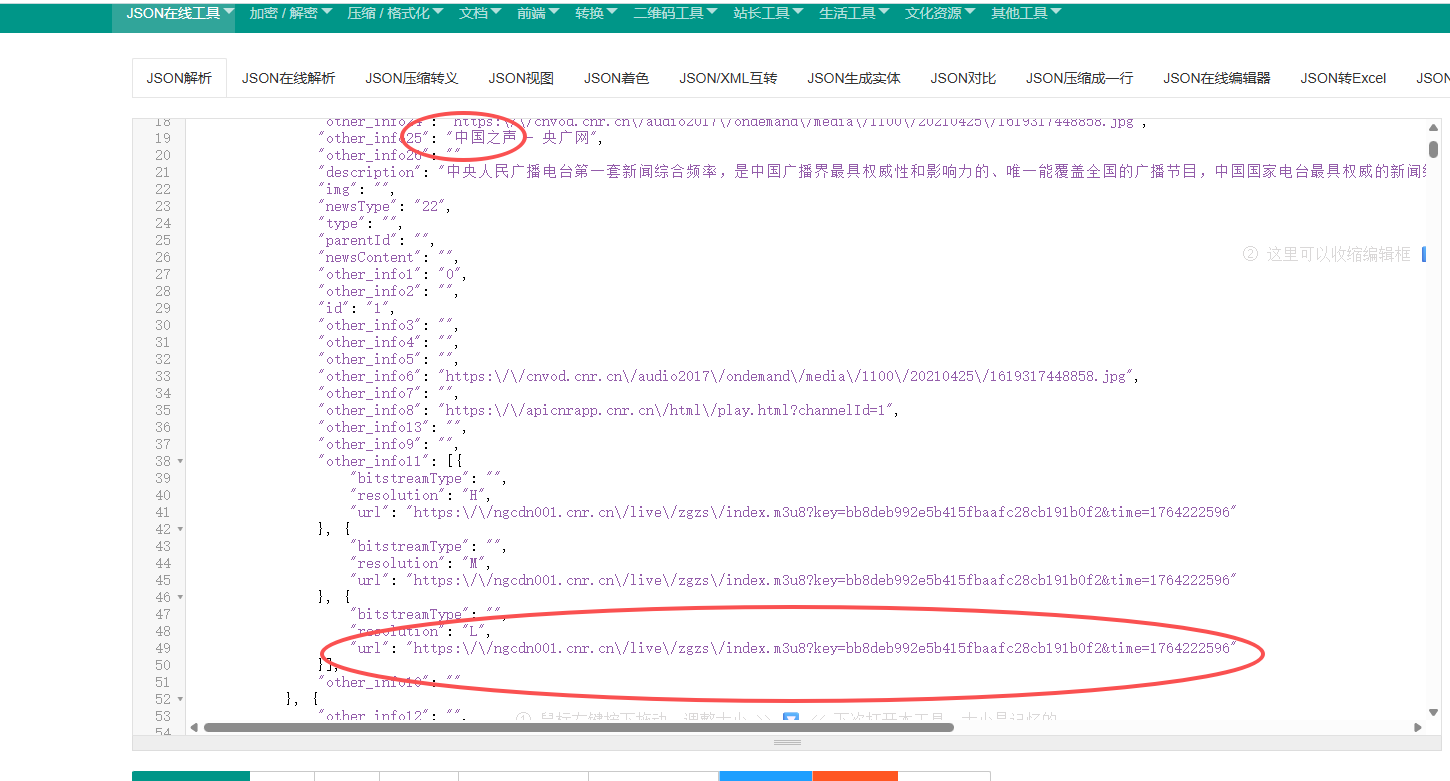This screenshot has height=781, width=1450.
Task: Collapse the fold arrow at line 38
Action: point(180,461)
